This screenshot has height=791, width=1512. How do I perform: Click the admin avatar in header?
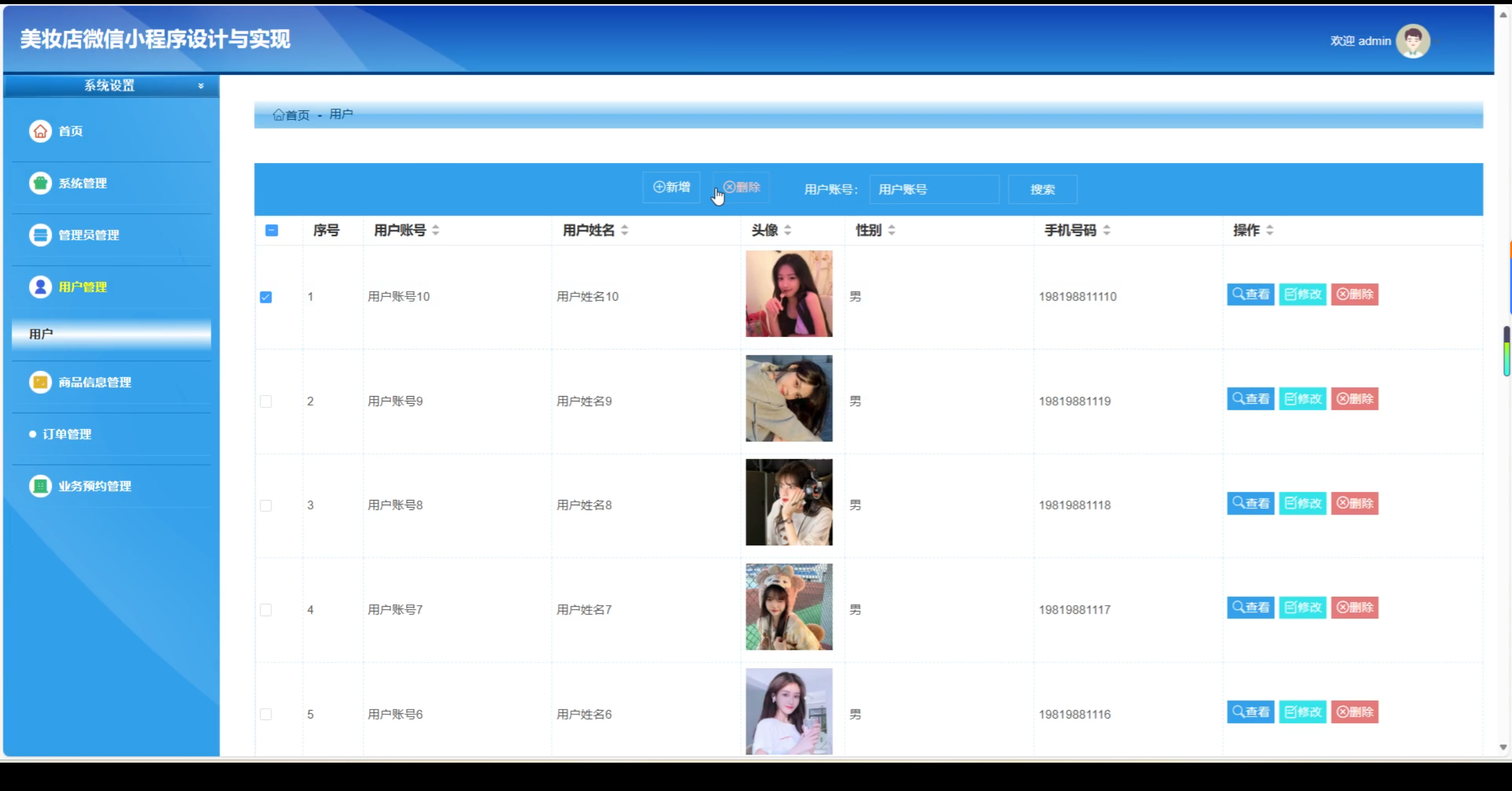click(1412, 41)
